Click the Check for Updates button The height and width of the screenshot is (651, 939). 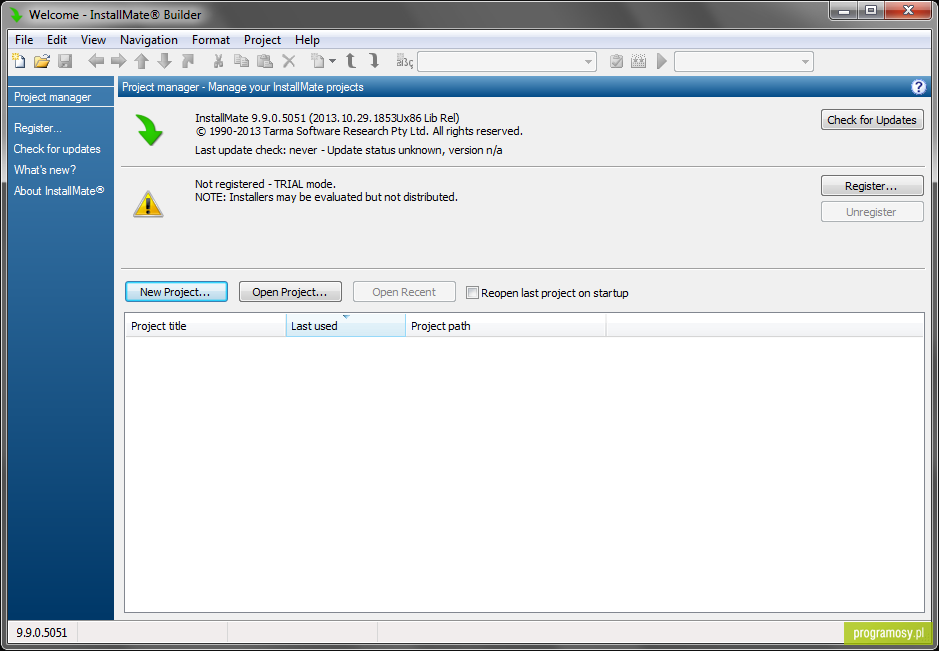coord(872,120)
